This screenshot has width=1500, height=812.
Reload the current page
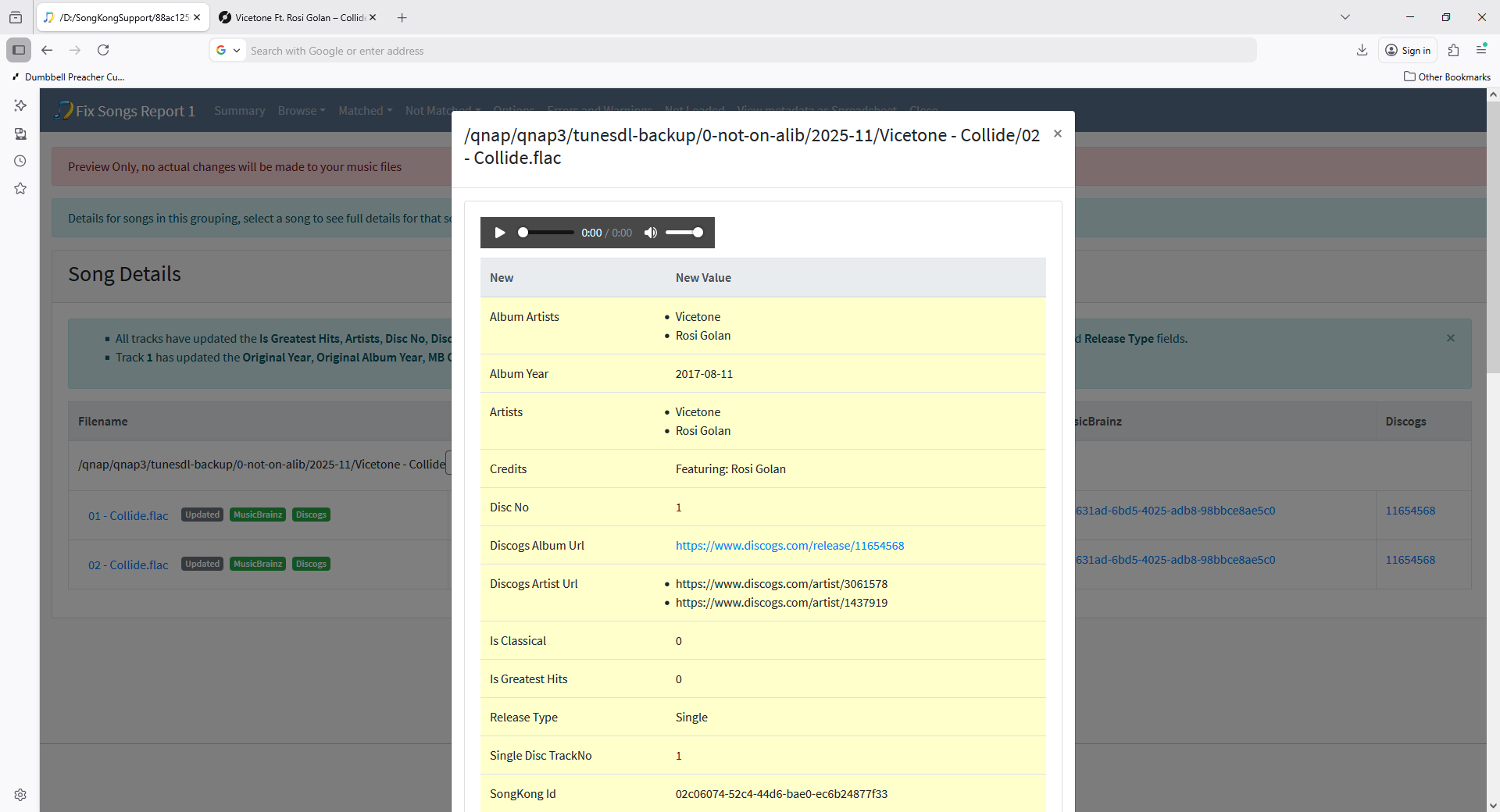pyautogui.click(x=103, y=50)
